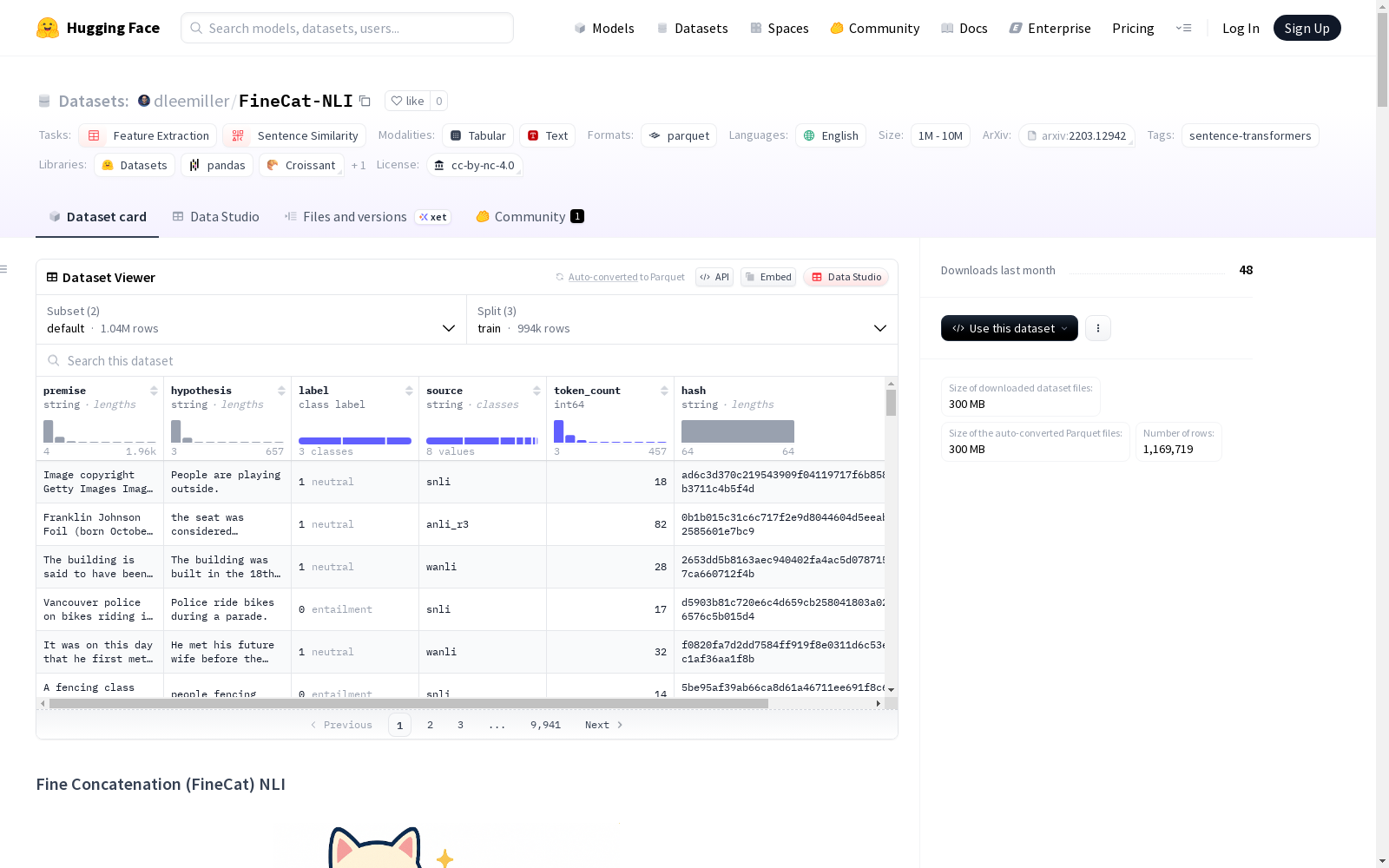Viewport: 1389px width, 868px height.
Task: Sort the token_count column
Action: (664, 391)
